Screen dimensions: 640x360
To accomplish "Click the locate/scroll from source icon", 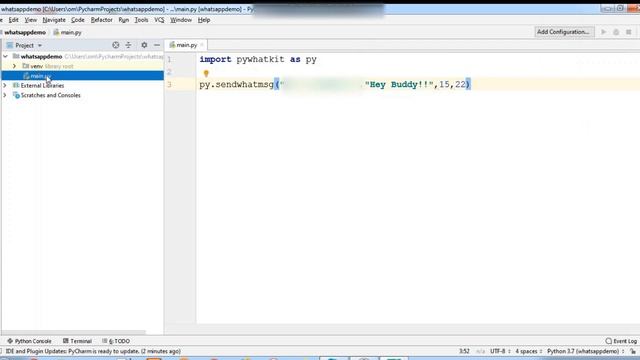I will click(x=116, y=45).
